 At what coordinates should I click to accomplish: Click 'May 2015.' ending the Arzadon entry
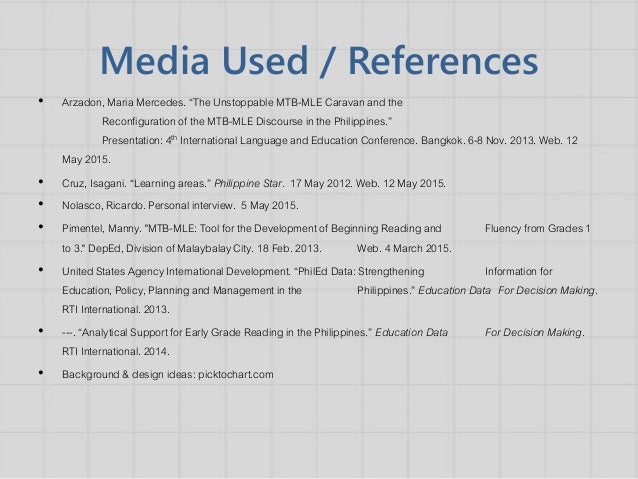point(86,160)
